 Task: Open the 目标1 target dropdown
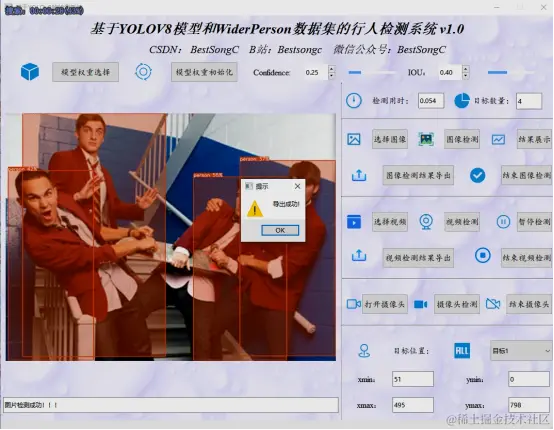click(521, 351)
